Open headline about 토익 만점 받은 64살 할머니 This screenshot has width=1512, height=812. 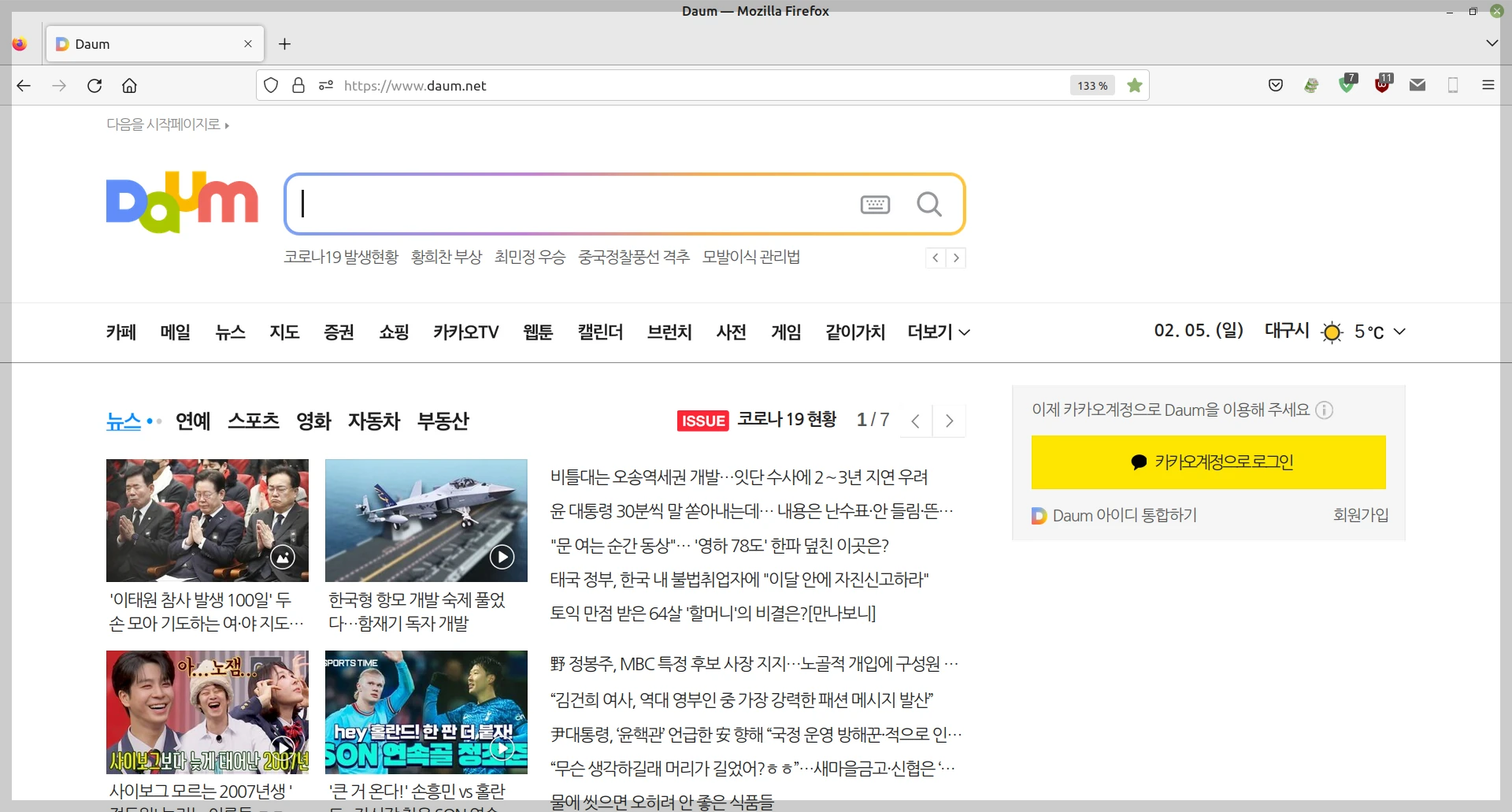click(x=713, y=614)
